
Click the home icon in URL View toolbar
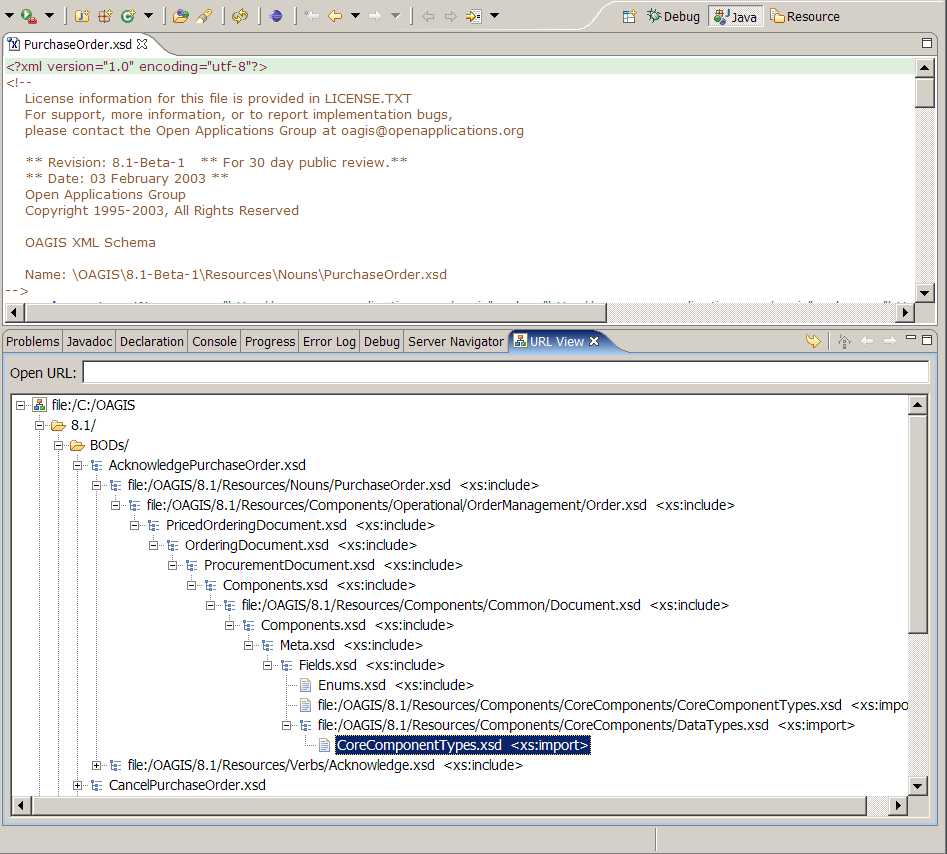pyautogui.click(x=844, y=341)
